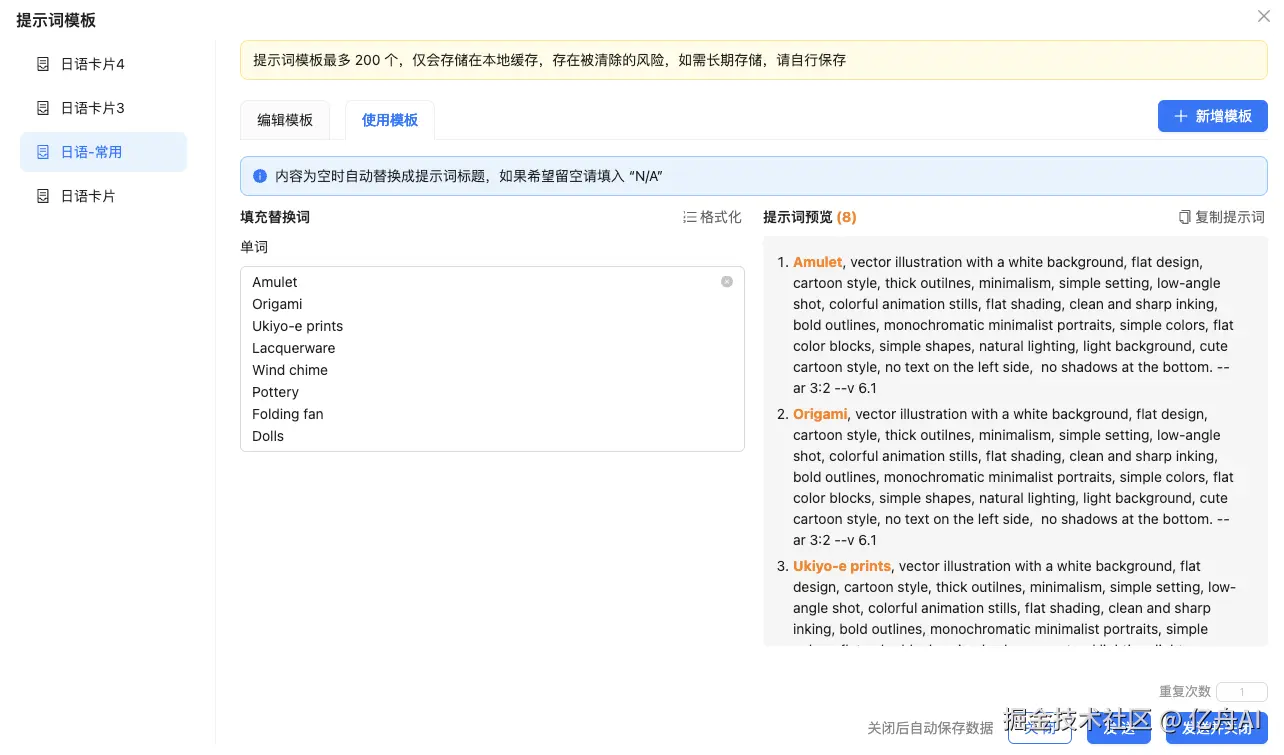Click the yellow storage warning banner text

[x=549, y=60]
